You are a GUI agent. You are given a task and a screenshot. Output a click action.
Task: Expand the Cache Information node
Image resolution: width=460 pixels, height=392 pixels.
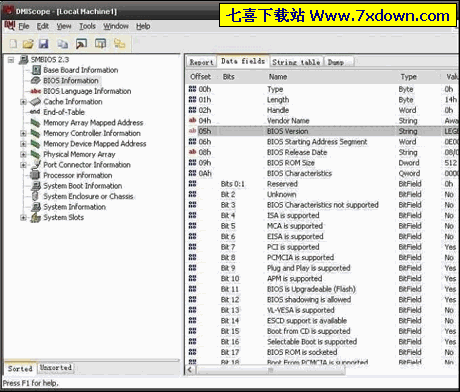[23, 102]
